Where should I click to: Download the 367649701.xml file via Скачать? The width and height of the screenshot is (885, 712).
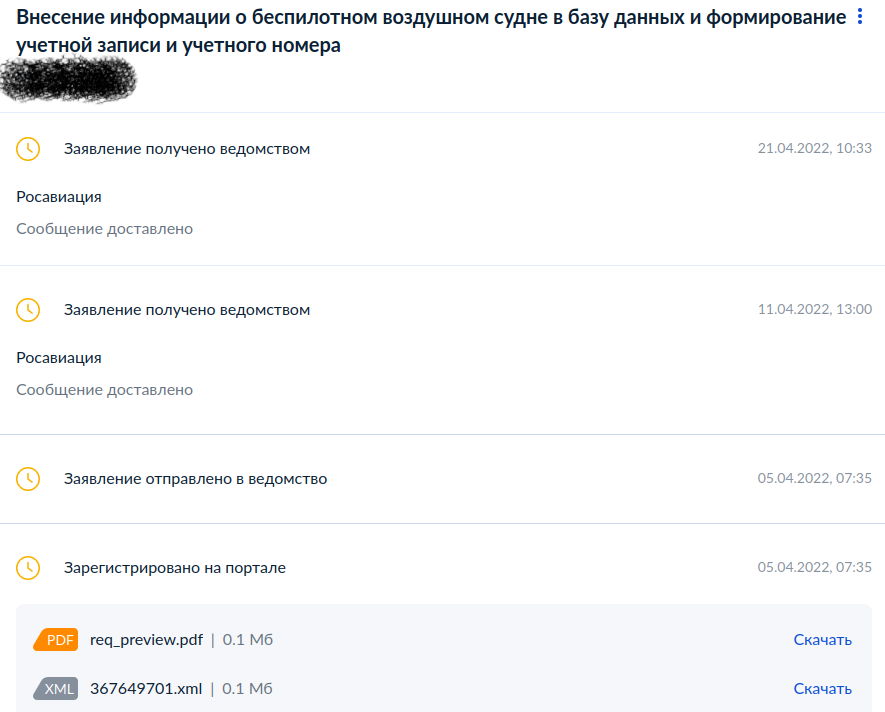822,689
